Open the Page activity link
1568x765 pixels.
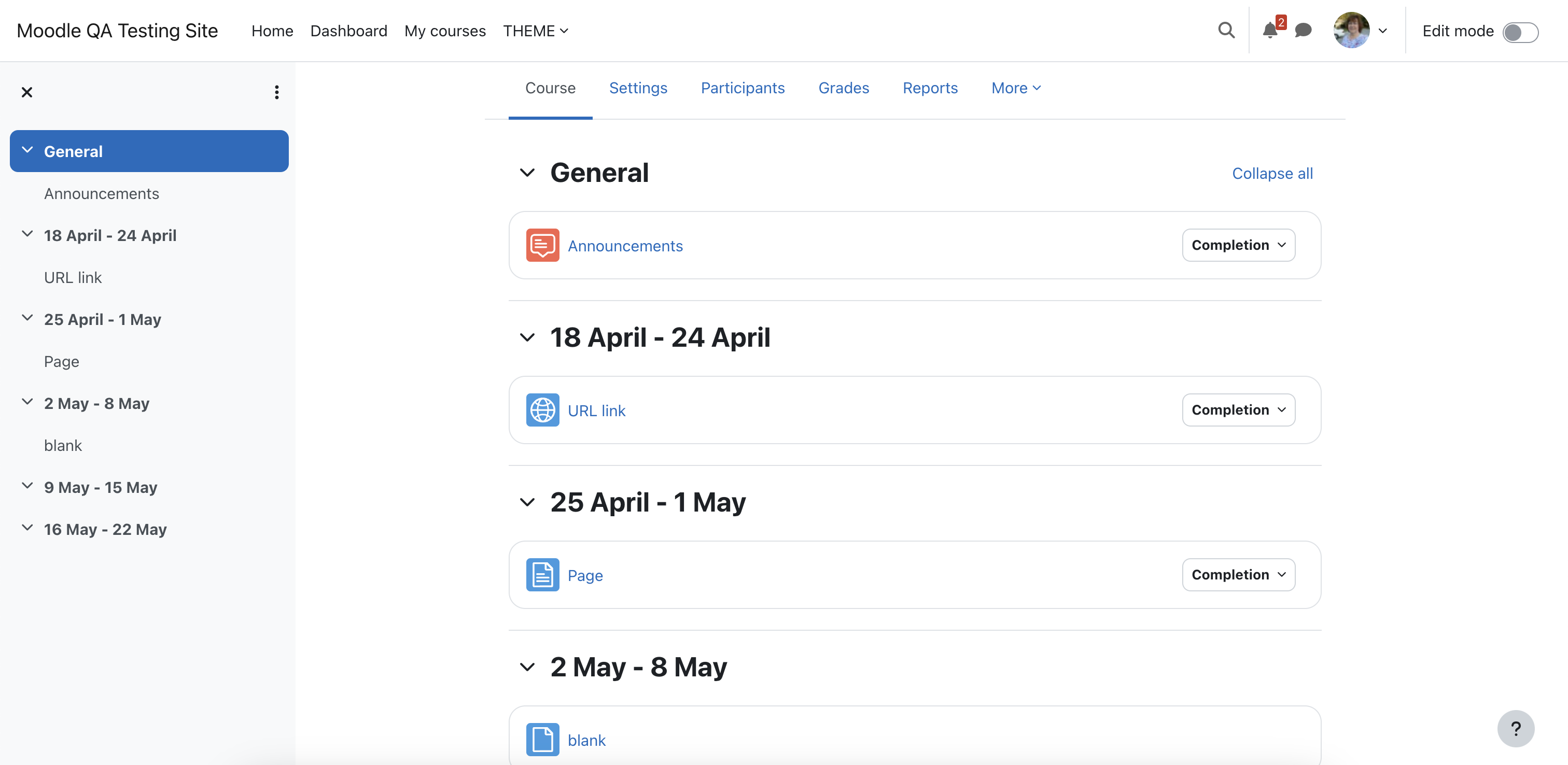[585, 576]
